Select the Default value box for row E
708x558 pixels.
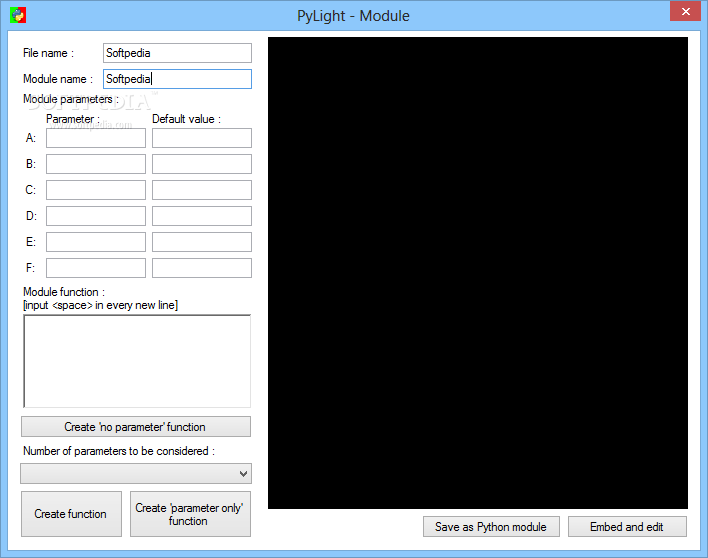(202, 242)
